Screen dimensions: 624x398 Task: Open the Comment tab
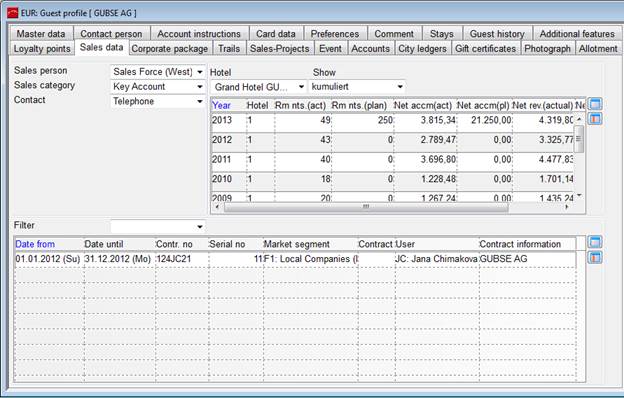pos(394,34)
